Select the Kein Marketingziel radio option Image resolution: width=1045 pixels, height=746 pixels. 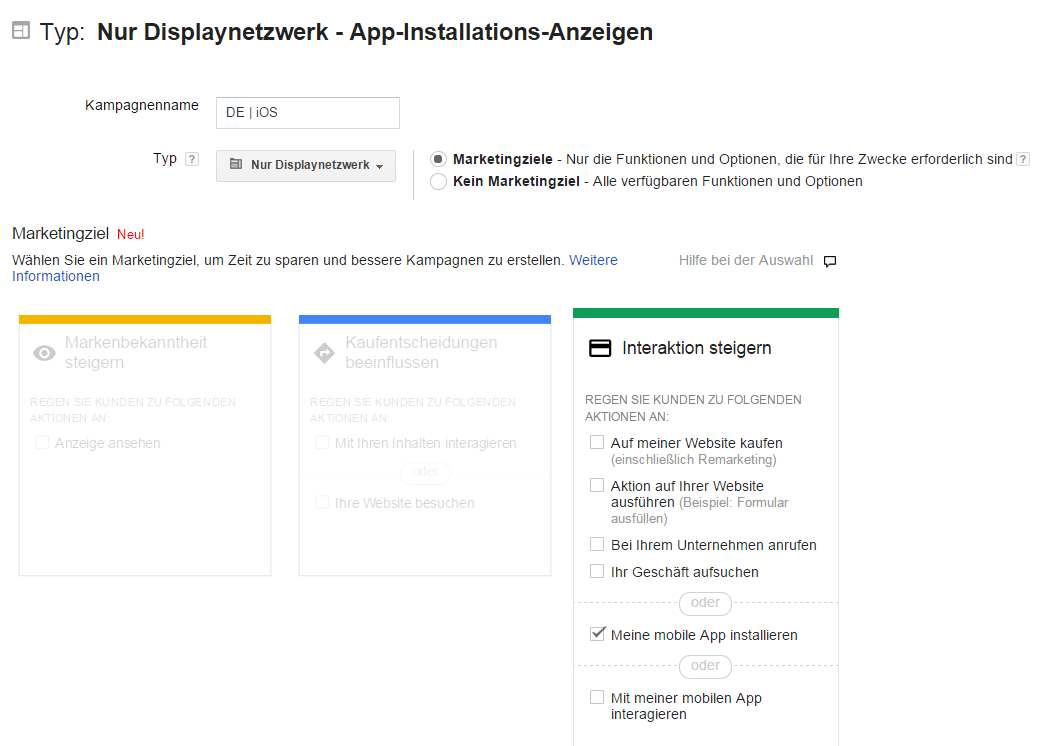[438, 181]
